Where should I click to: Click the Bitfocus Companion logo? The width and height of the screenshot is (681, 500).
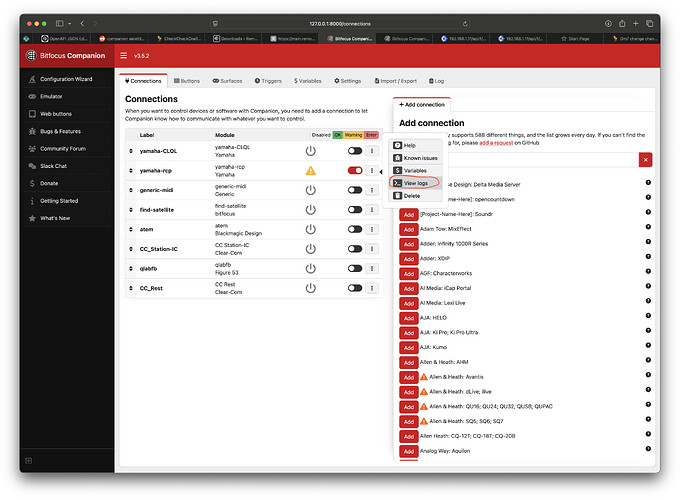[66, 56]
